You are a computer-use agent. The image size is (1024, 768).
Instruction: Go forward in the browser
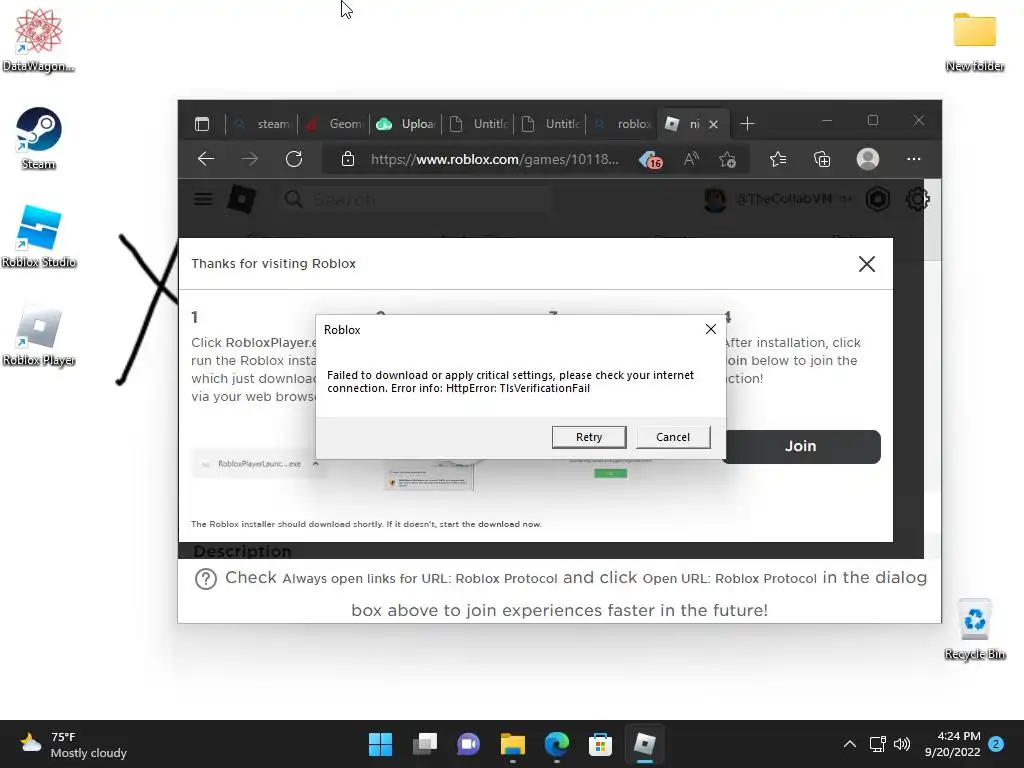tap(249, 159)
